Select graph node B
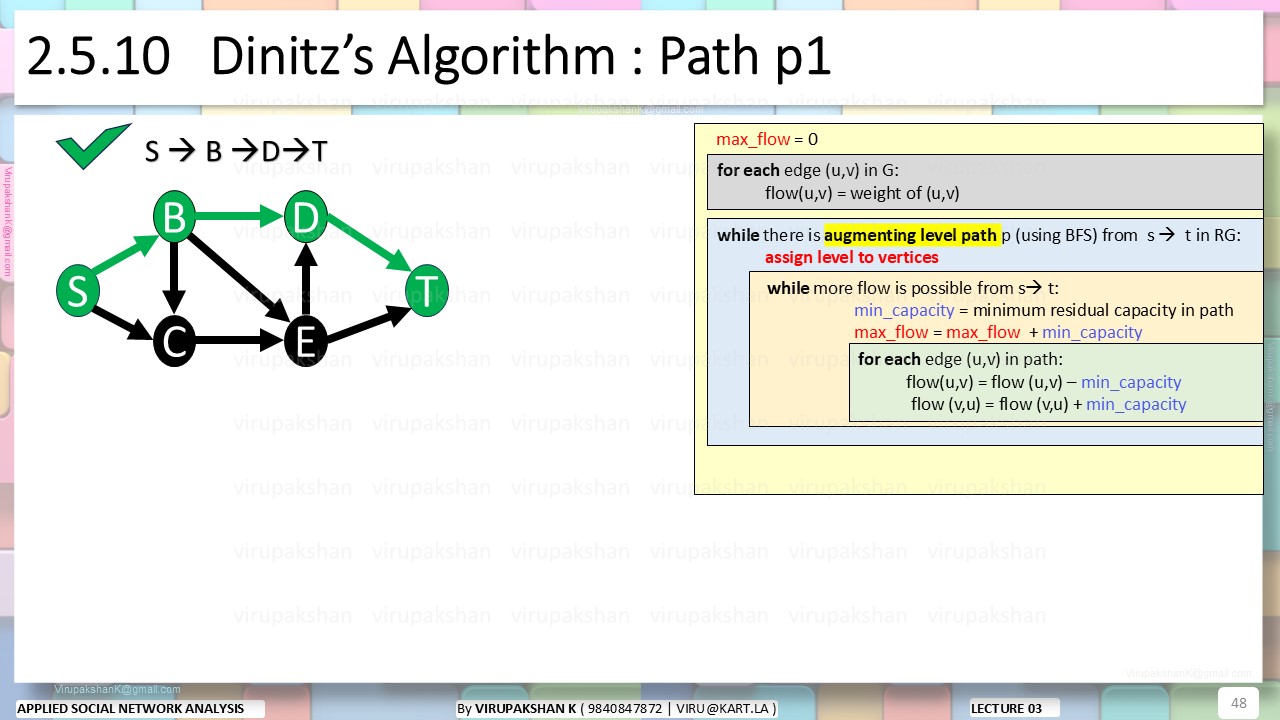This screenshot has height=720, width=1280. point(174,217)
